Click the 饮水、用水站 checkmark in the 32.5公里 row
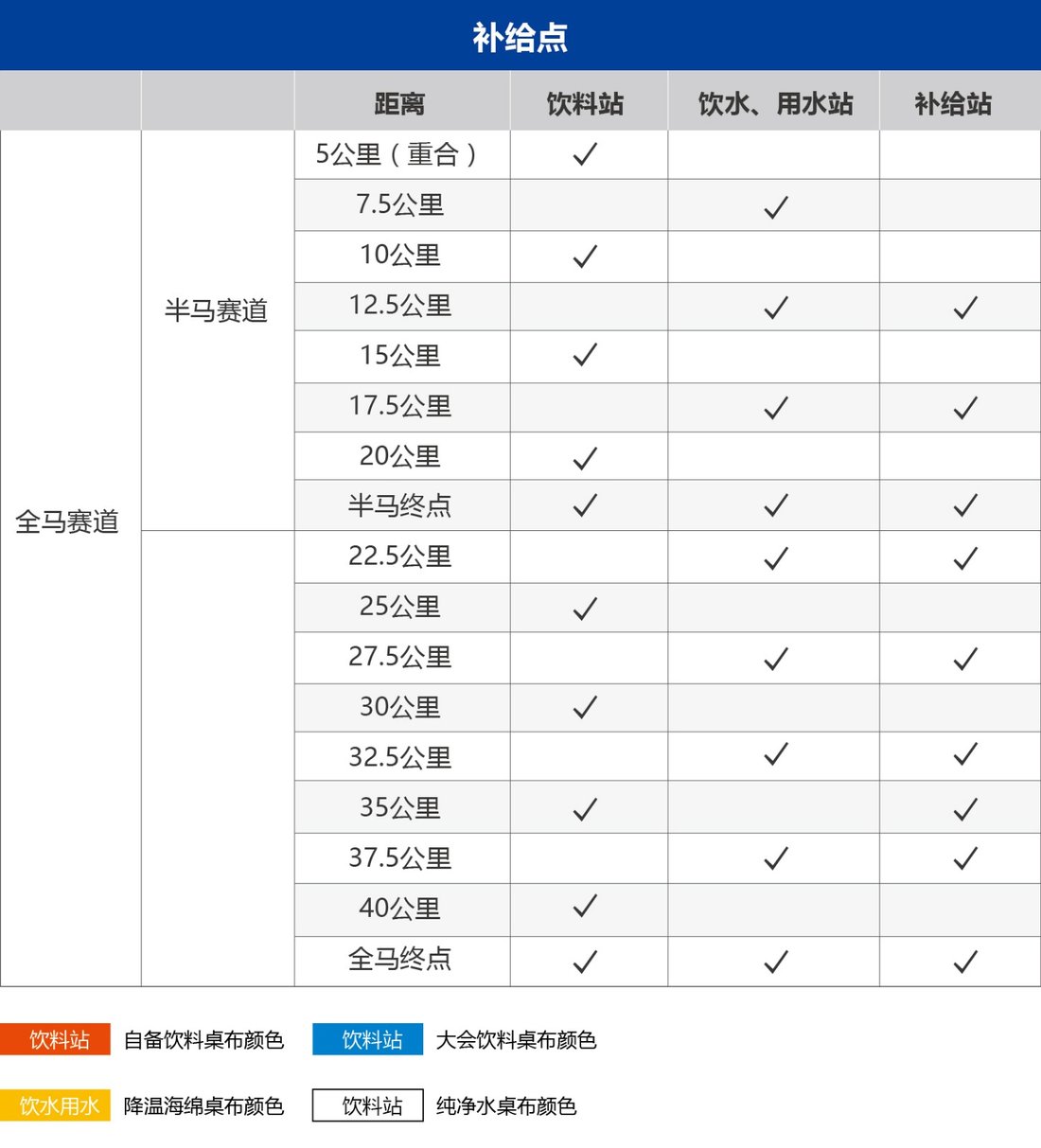This screenshot has width=1041, height=1148. (x=776, y=754)
